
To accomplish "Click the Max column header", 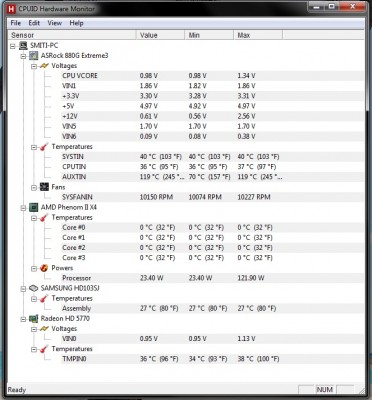I will click(x=258, y=35).
